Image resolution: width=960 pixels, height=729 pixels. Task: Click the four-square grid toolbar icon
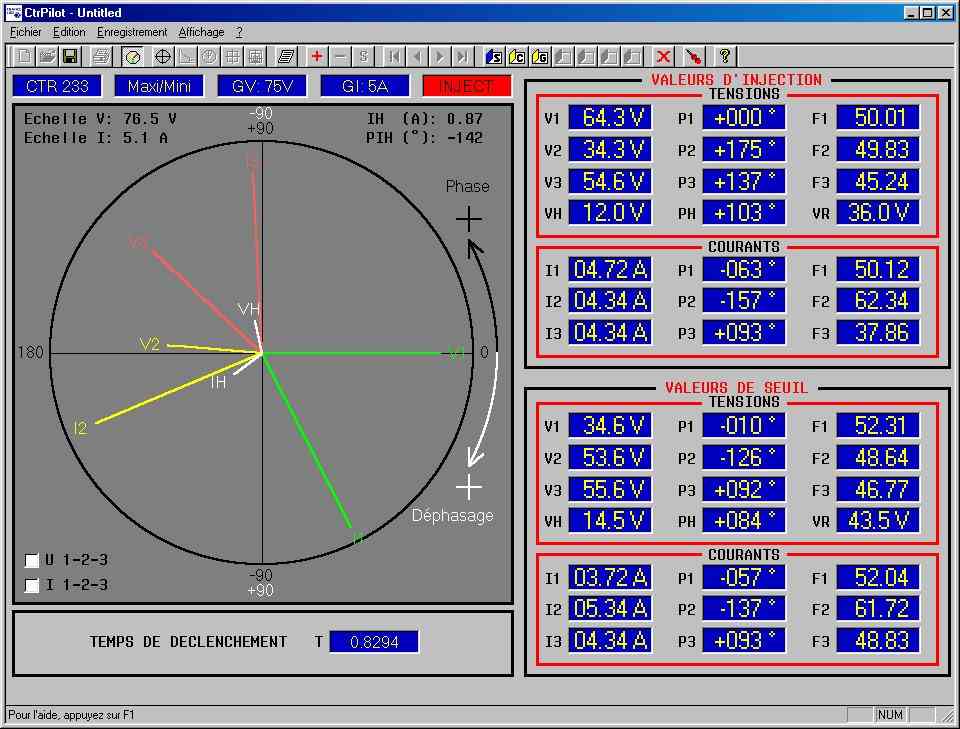(x=233, y=57)
